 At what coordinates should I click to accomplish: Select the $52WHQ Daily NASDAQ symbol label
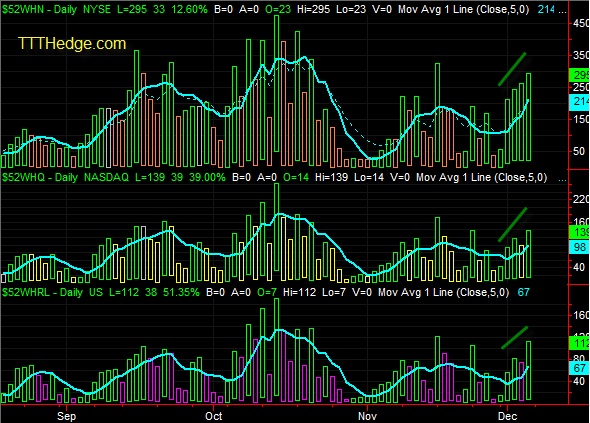(65, 177)
